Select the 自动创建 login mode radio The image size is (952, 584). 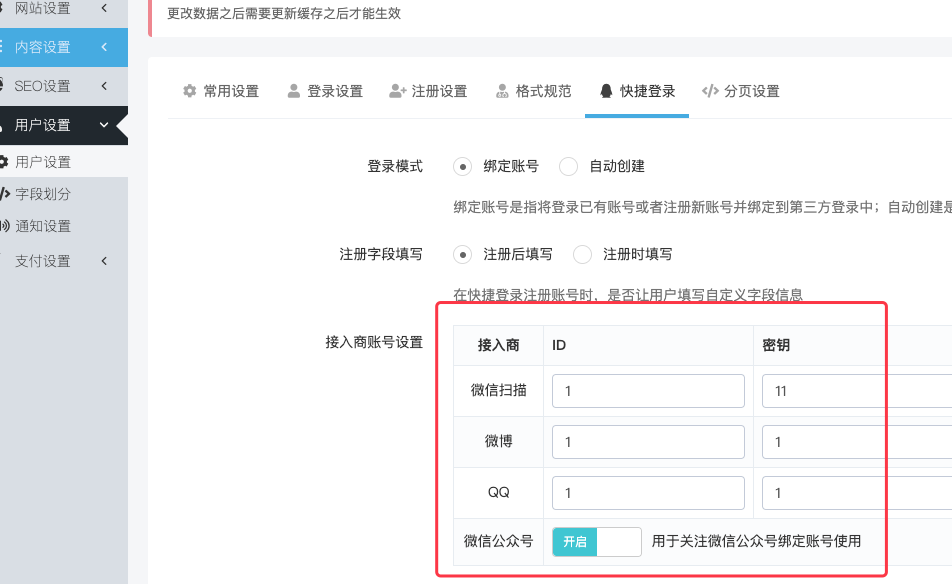tap(568, 166)
